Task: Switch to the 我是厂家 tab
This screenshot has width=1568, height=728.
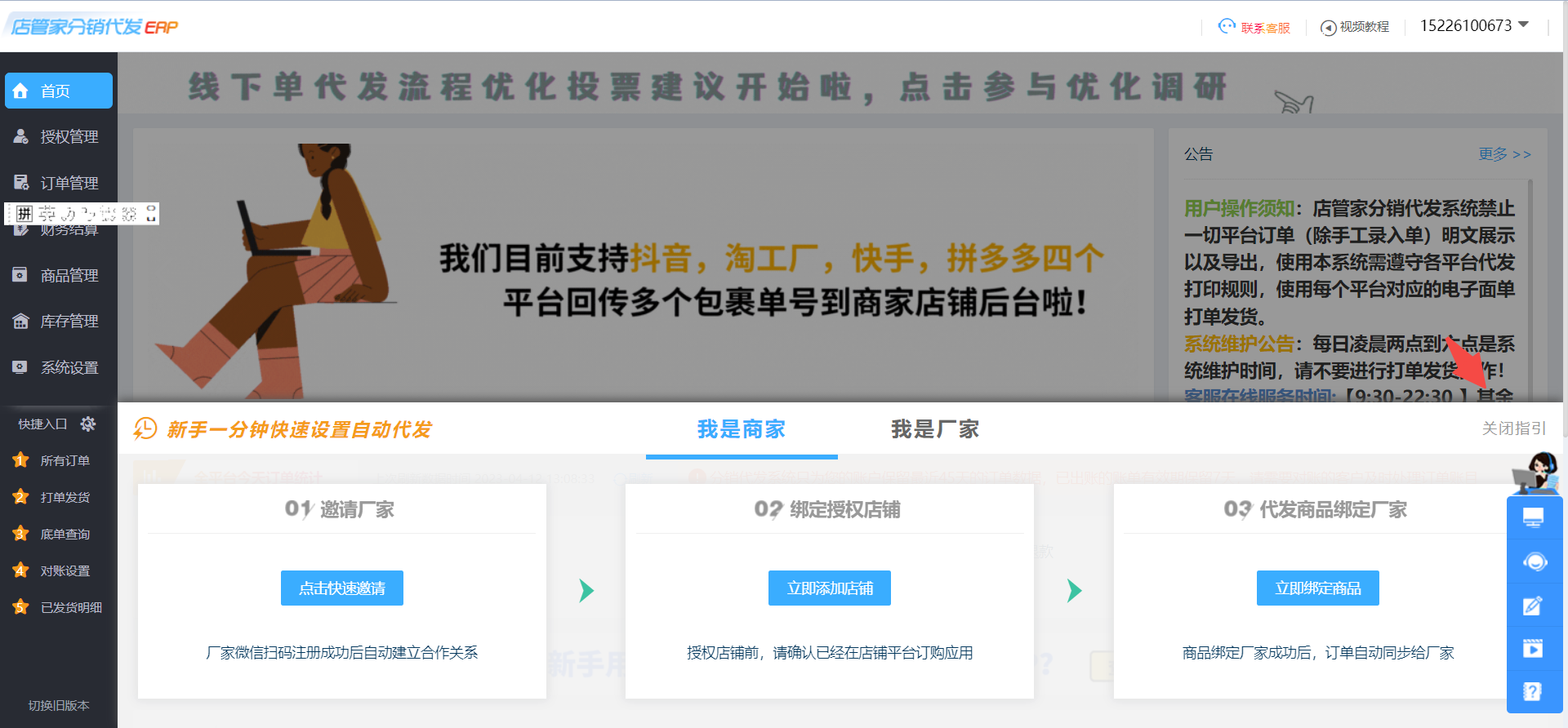Action: click(934, 429)
